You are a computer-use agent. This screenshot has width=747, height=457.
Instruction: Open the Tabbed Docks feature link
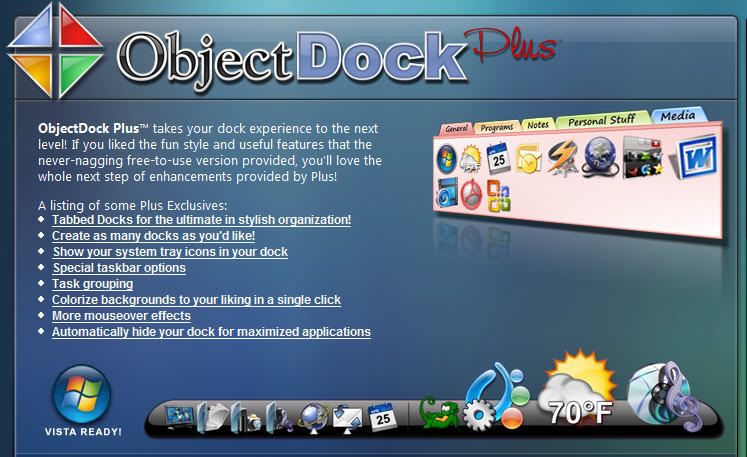pyautogui.click(x=202, y=220)
